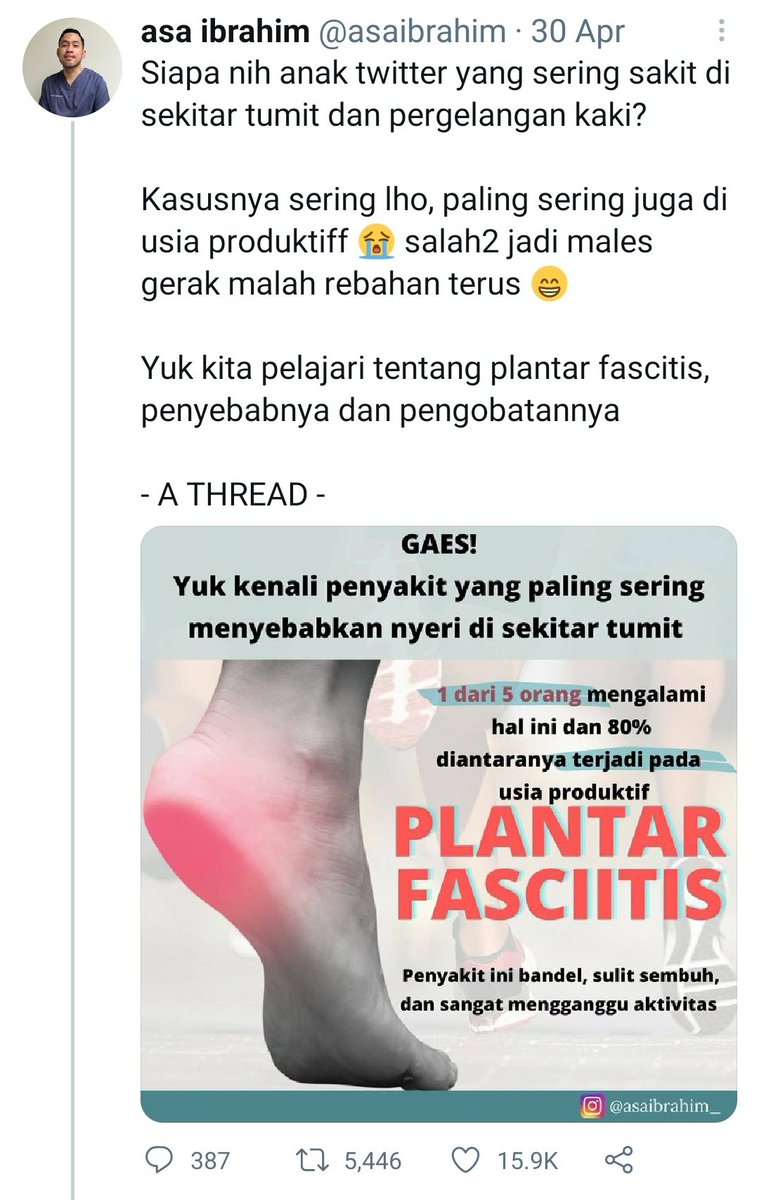Click the Instagram logo in the infographic
The height and width of the screenshot is (1200, 759).
(x=592, y=1107)
